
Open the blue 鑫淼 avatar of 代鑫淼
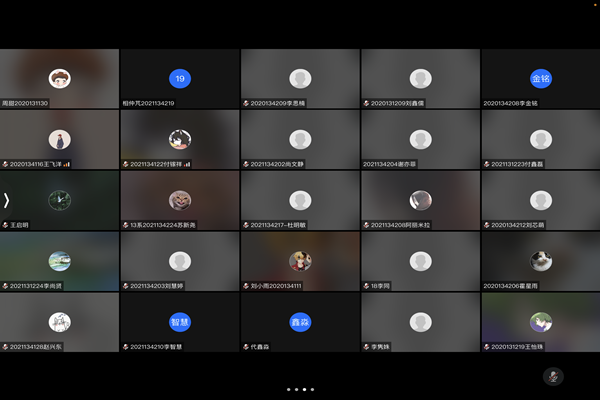(x=300, y=322)
